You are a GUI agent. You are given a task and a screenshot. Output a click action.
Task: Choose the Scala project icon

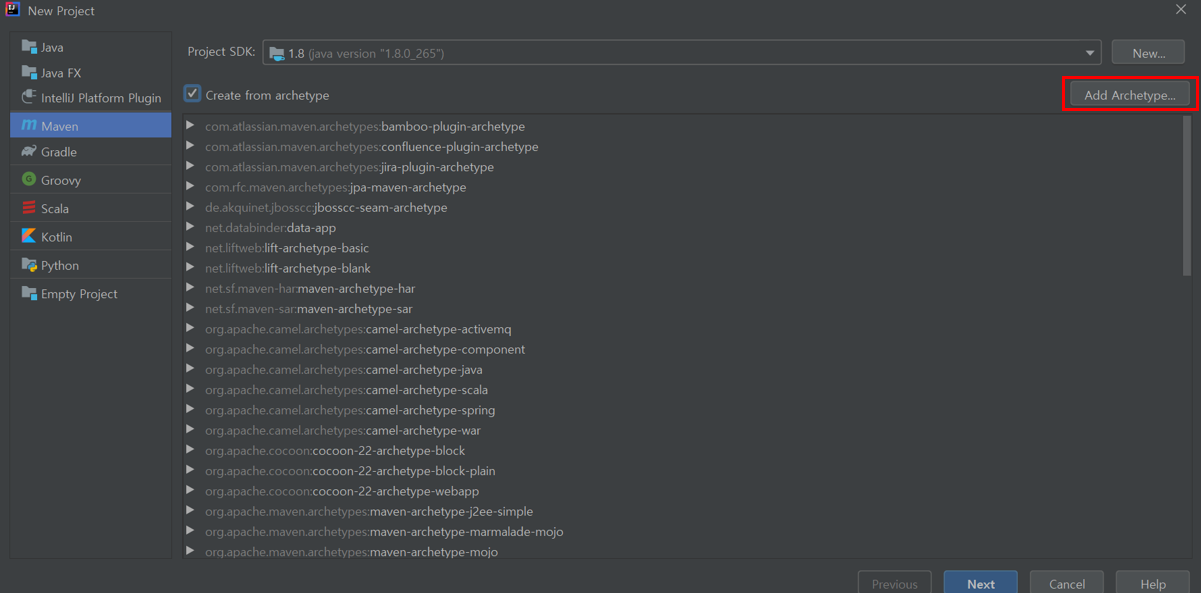pyautogui.click(x=29, y=208)
